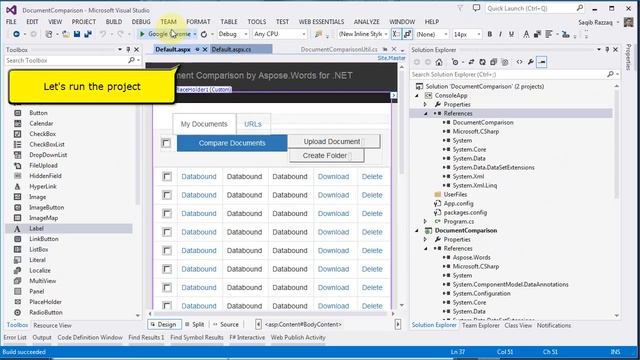Open the BUILD menu
Image resolution: width=640 pixels, height=360 pixels.
(x=114, y=22)
